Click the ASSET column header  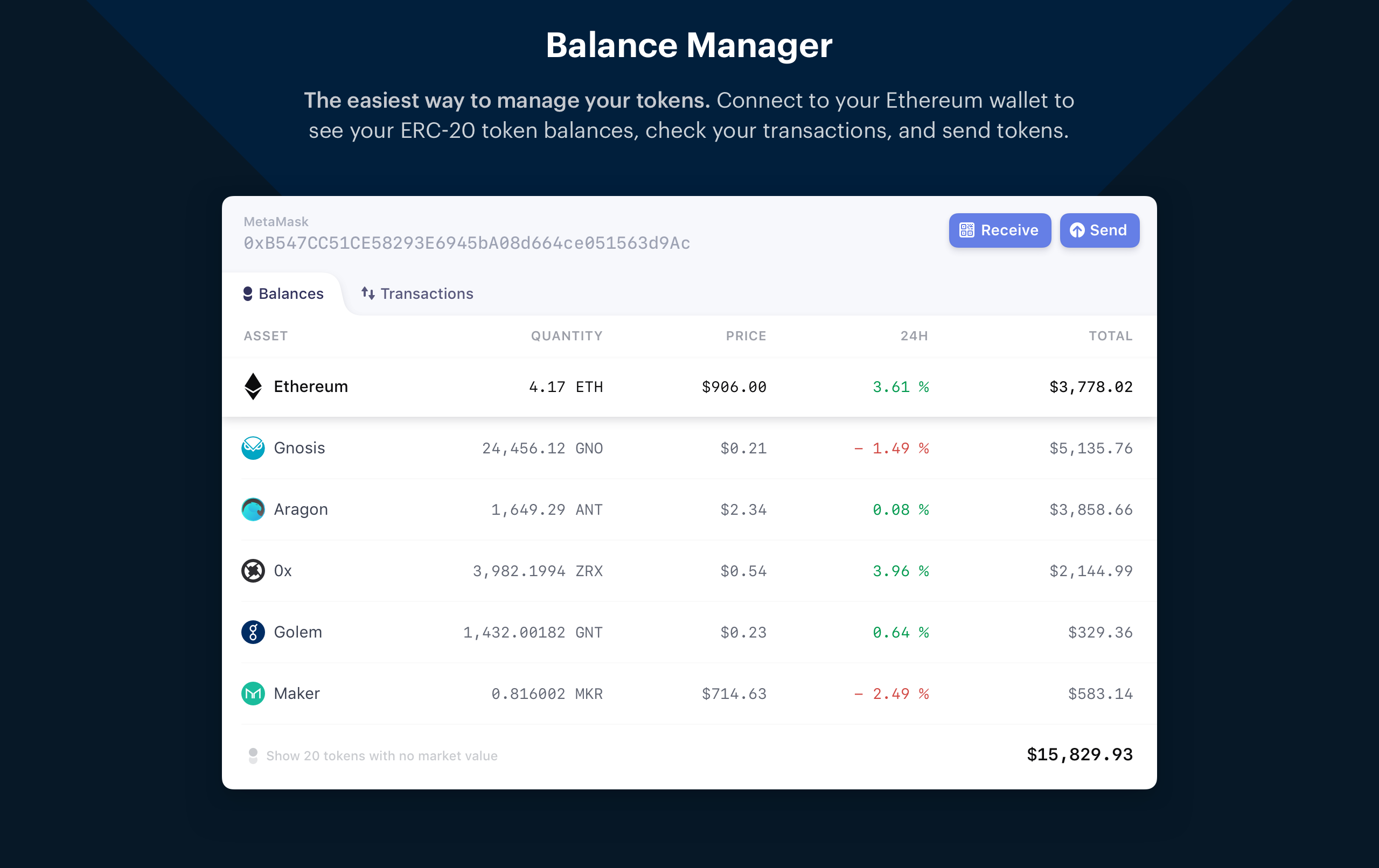coord(266,336)
